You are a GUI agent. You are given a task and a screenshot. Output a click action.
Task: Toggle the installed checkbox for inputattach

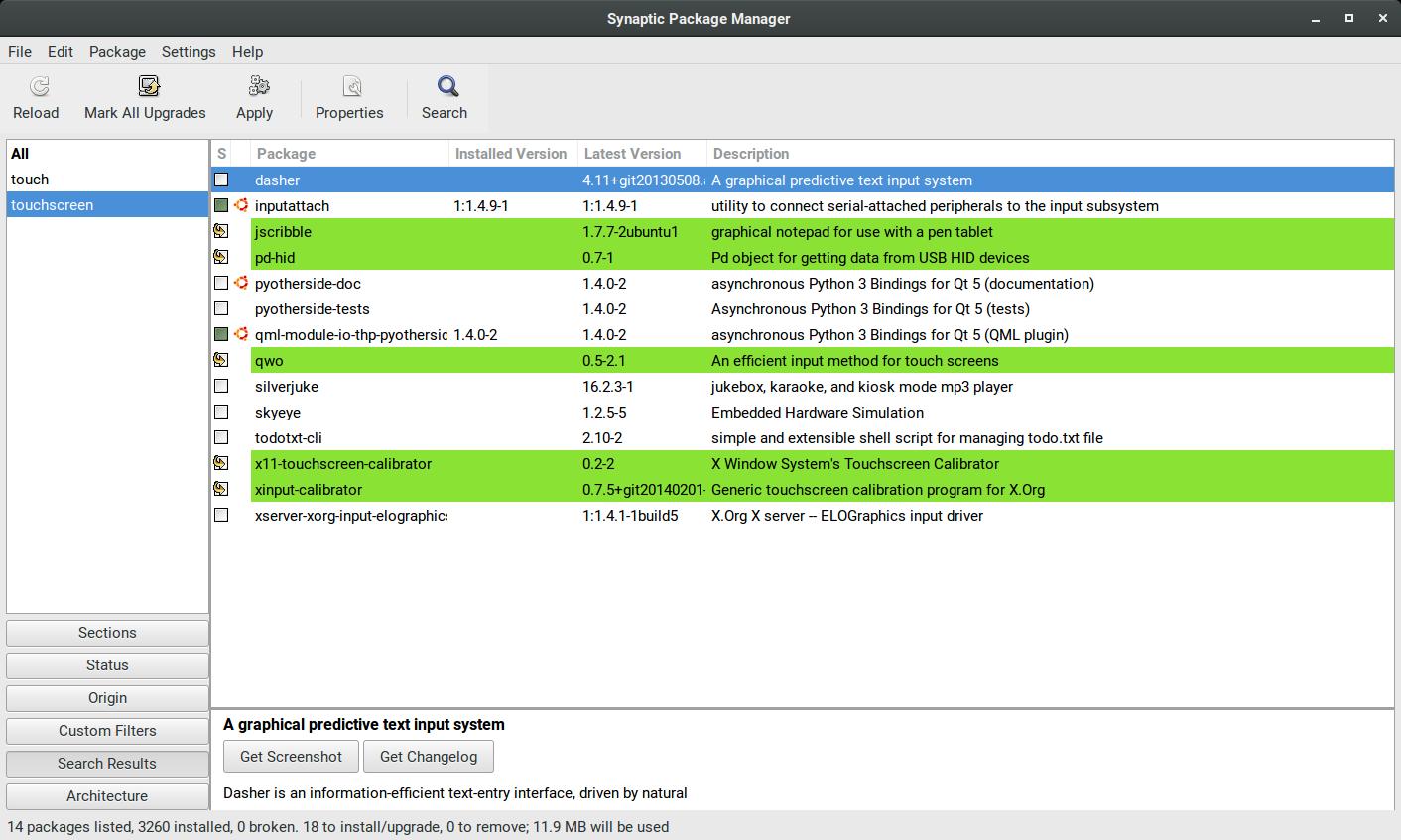tap(221, 205)
